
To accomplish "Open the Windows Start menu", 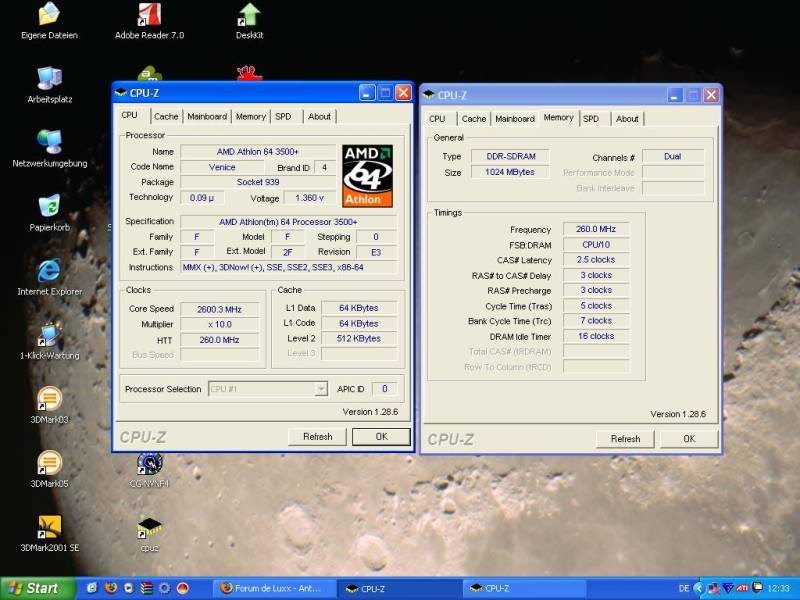I will (38, 588).
